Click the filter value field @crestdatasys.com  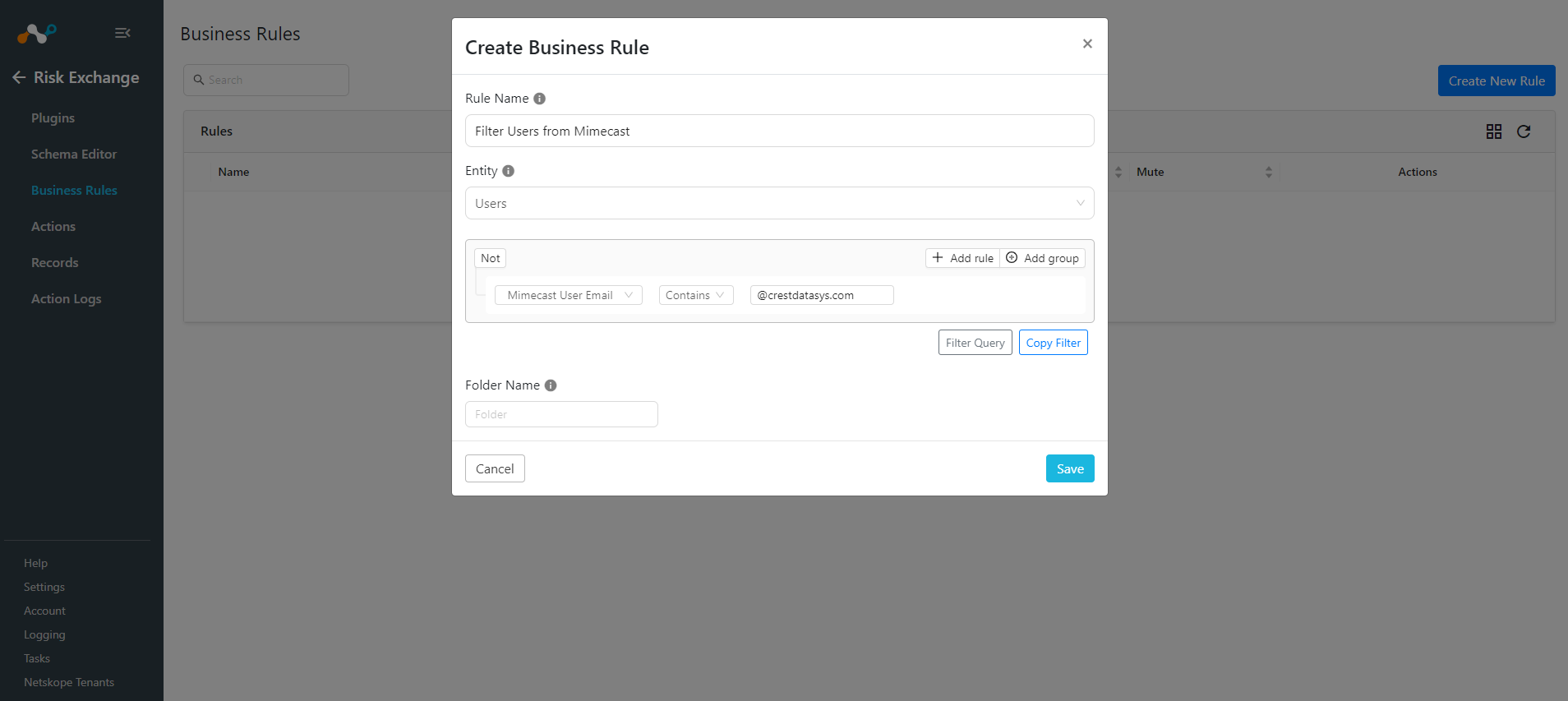[822, 295]
